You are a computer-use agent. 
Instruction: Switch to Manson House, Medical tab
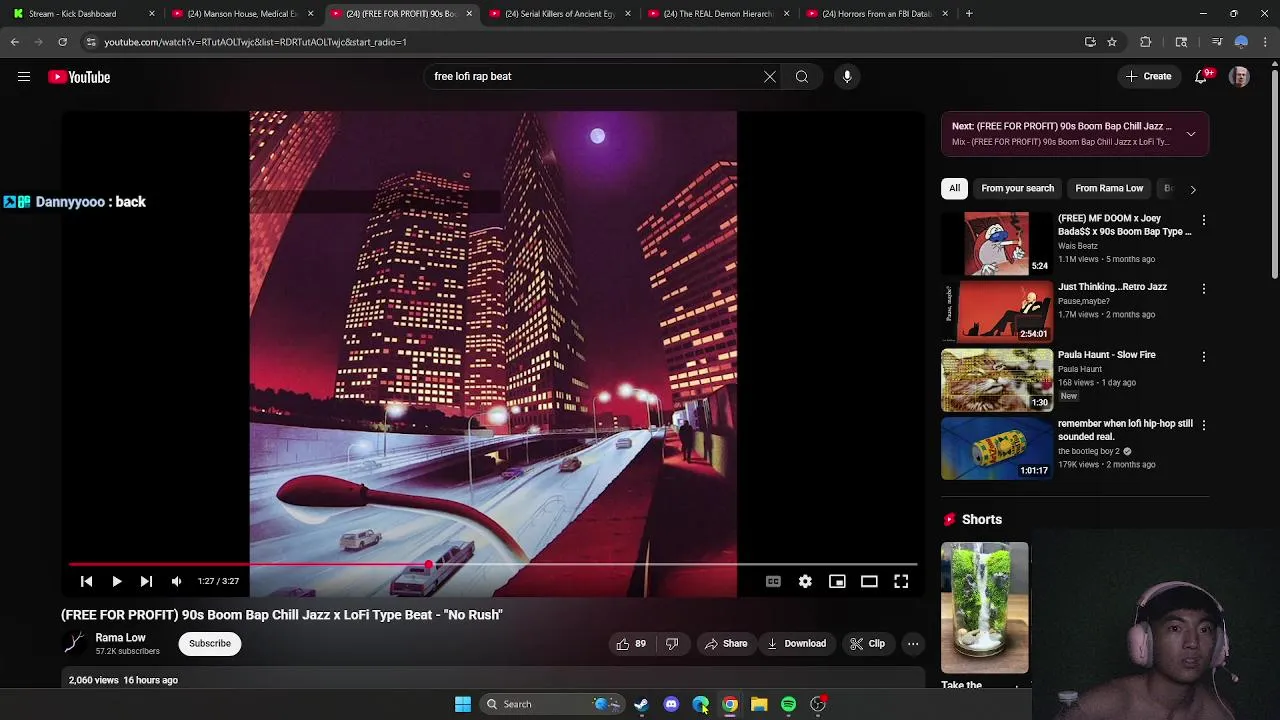[x=242, y=14]
